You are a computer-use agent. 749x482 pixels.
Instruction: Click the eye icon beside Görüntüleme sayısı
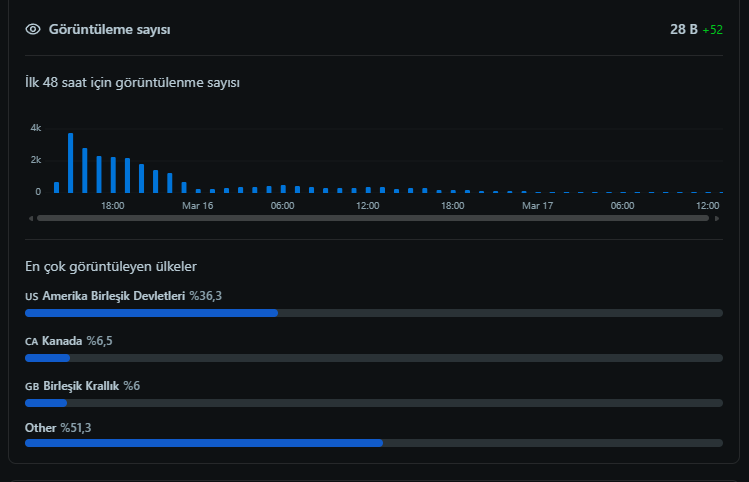click(33, 29)
